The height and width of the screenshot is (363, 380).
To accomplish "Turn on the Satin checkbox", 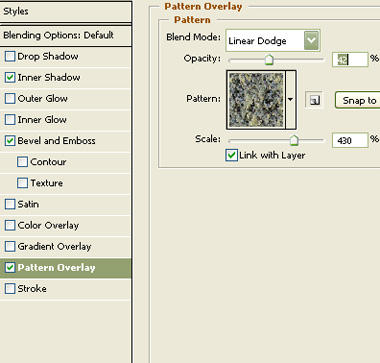I will click(x=10, y=204).
